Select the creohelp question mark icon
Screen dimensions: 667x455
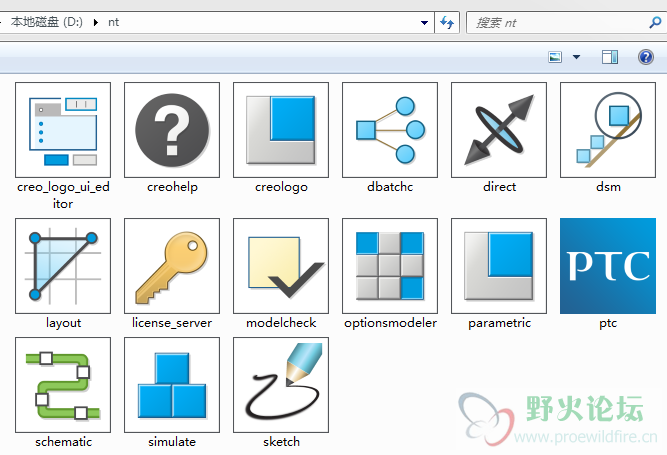172,130
